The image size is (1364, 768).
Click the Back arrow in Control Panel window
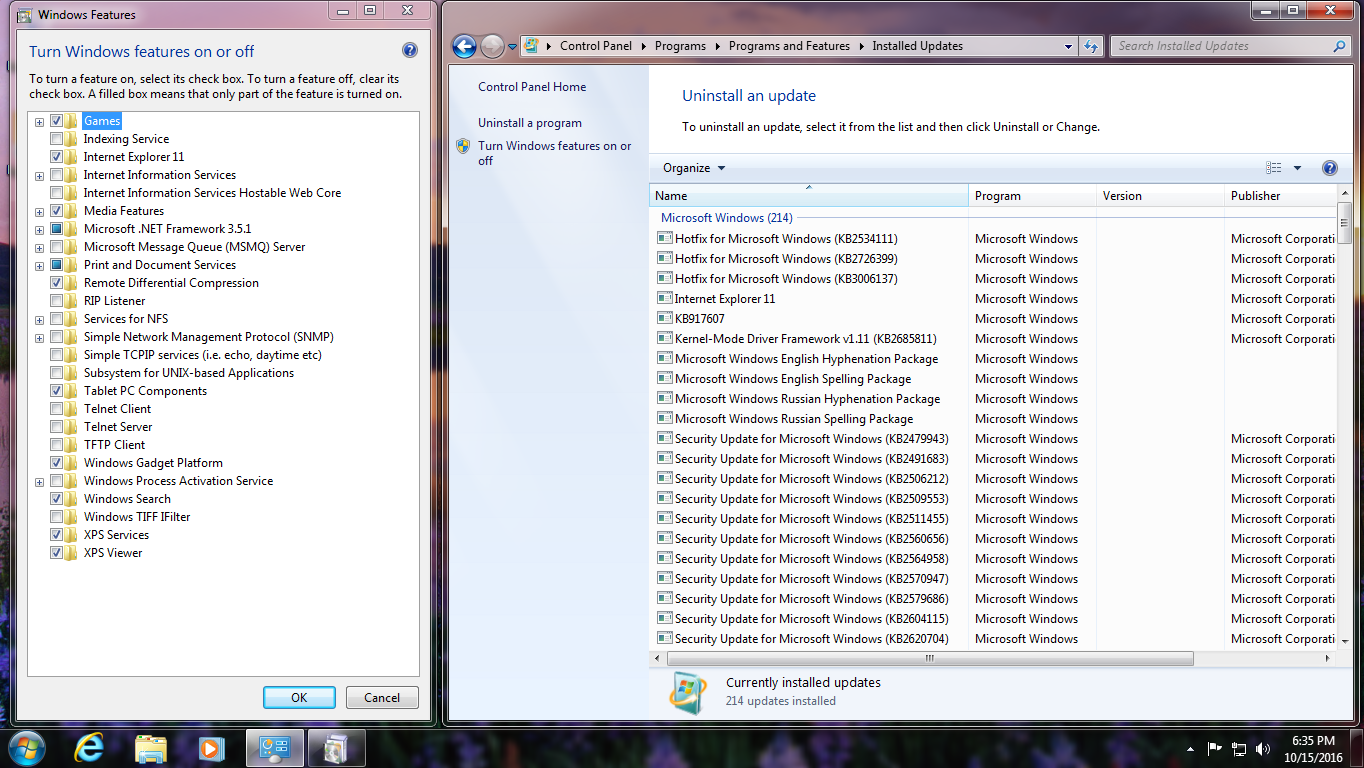pyautogui.click(x=464, y=46)
